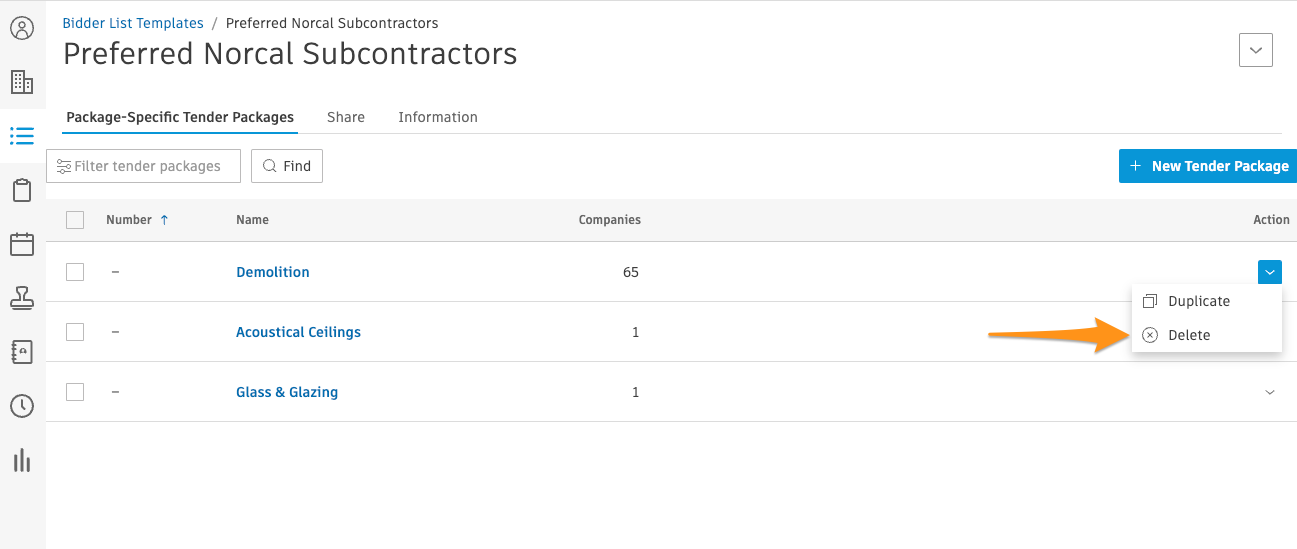Open Glass & Glazing action chevron
Screen dimensions: 1297x549
tap(1270, 392)
